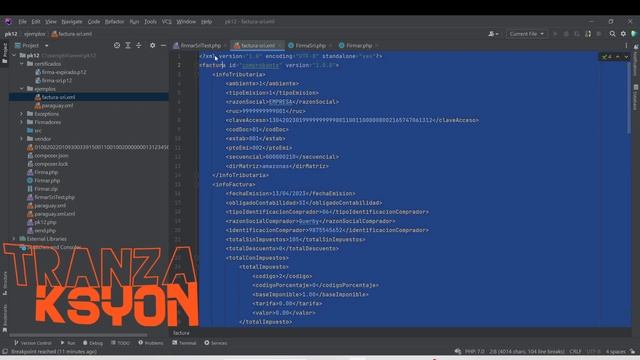Viewport: 640px width, 360px height.
Task: Click the shield icon at toolbar end
Action: [x=634, y=34]
